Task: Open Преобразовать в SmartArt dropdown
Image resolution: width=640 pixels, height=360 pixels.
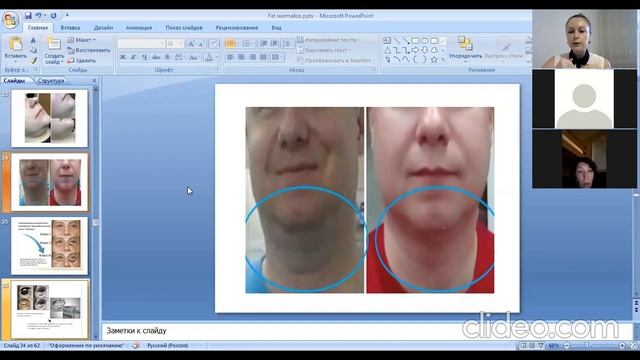Action: pos(336,60)
